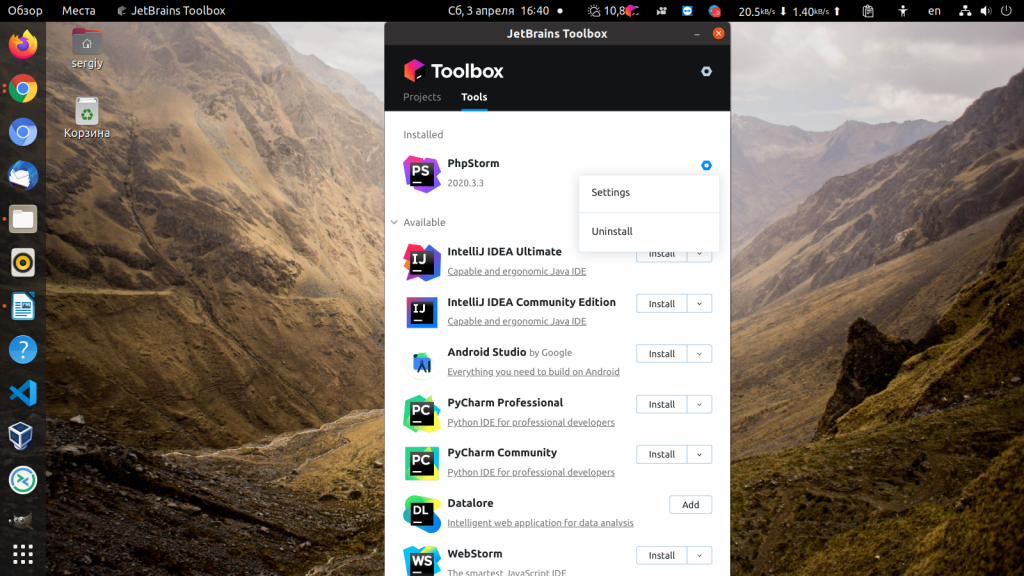
Task: Install PyCharm Professional
Action: click(662, 404)
